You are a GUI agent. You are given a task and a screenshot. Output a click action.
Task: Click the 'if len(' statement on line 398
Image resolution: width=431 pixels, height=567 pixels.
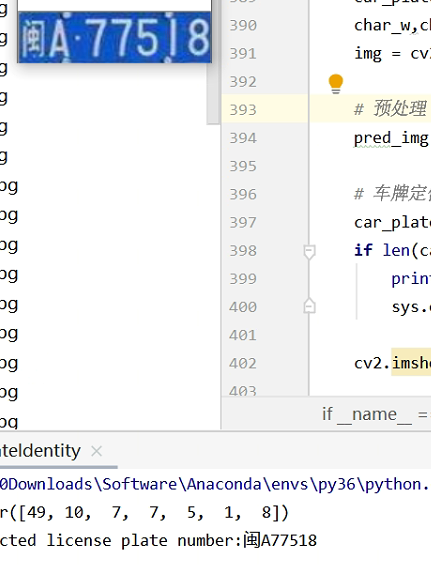click(392, 251)
